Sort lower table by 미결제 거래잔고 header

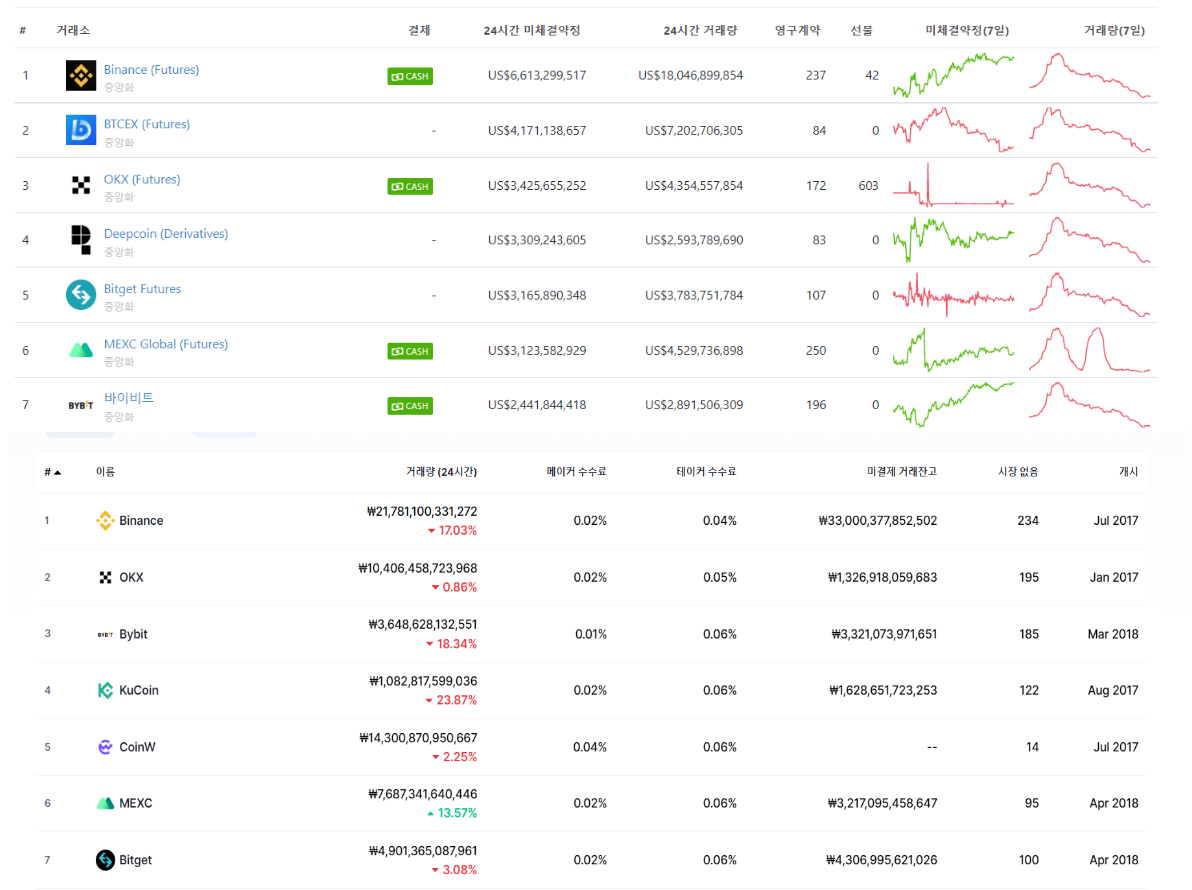902,471
